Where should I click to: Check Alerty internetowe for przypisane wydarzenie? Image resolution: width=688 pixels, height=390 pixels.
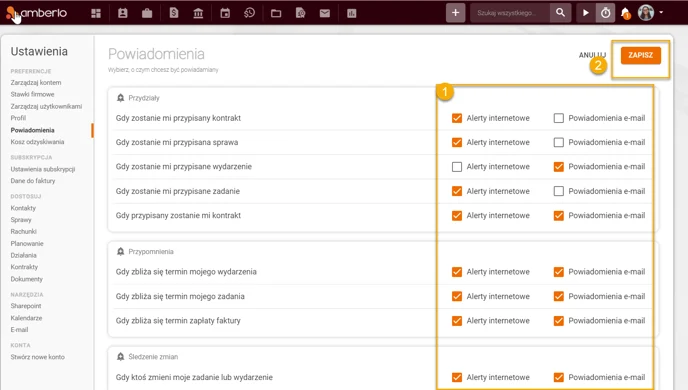click(457, 167)
